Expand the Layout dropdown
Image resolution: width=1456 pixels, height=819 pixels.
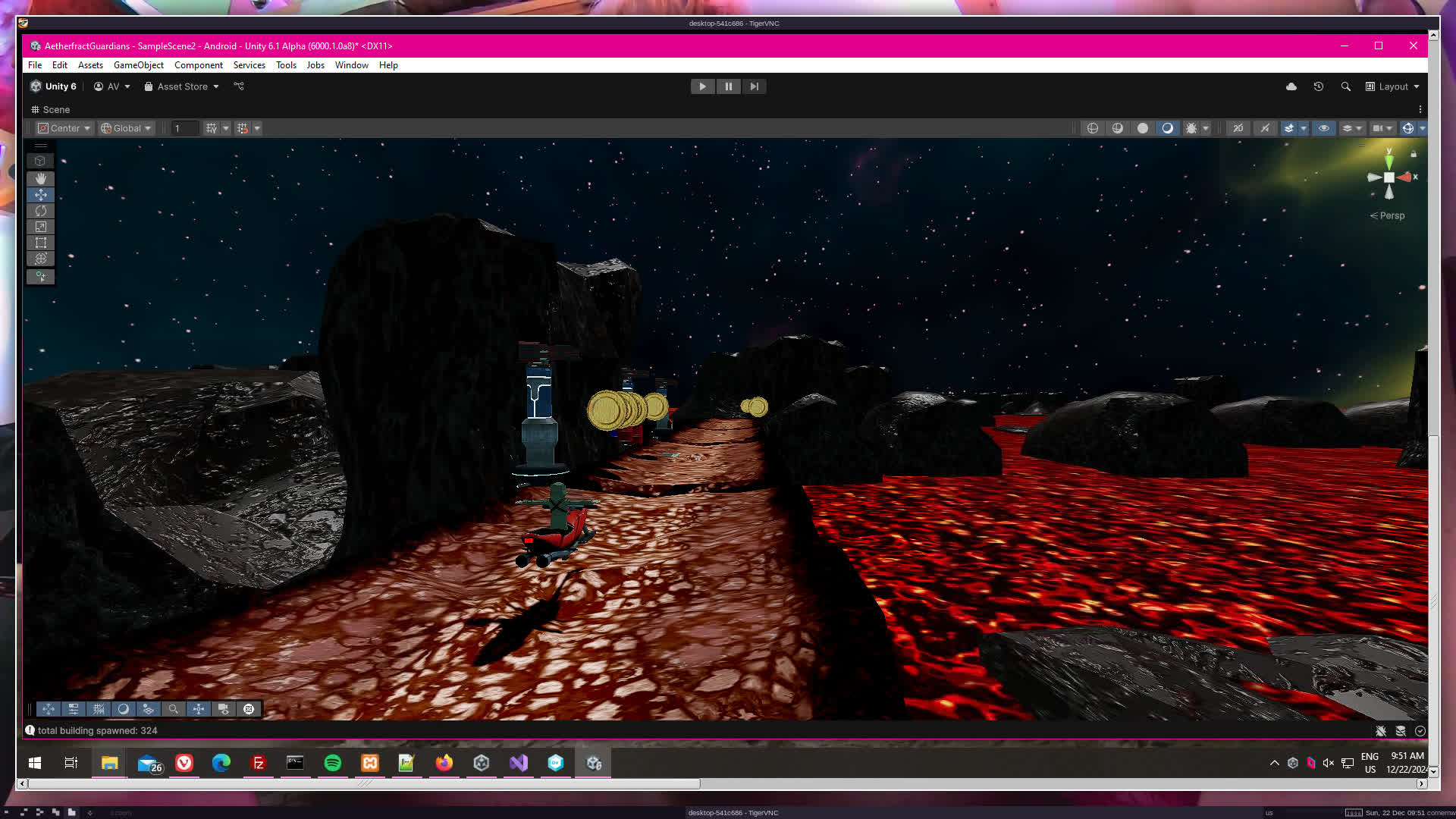coord(1393,86)
